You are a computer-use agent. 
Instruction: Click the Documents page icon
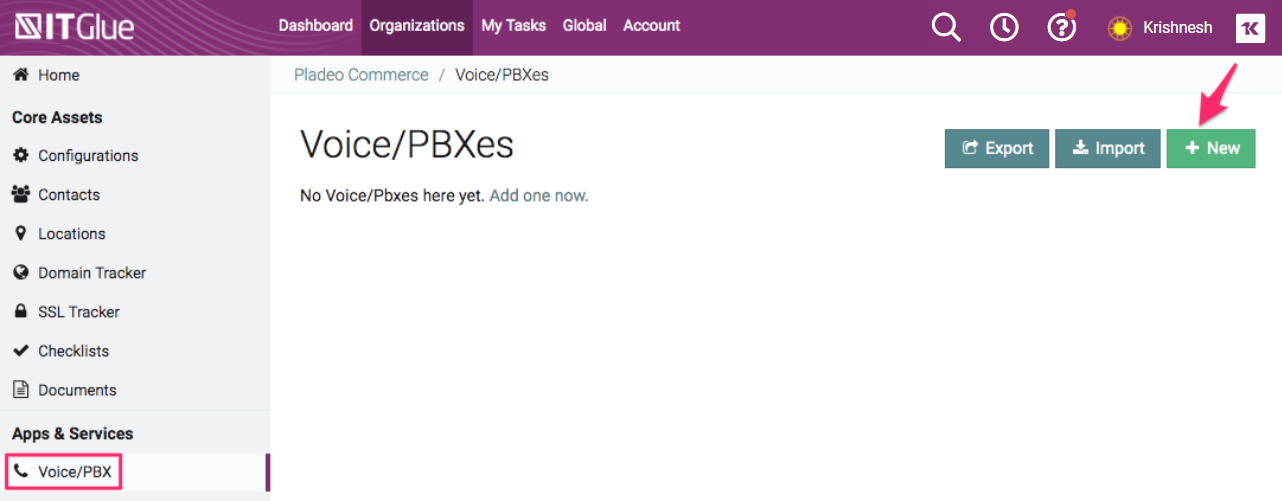(20, 389)
